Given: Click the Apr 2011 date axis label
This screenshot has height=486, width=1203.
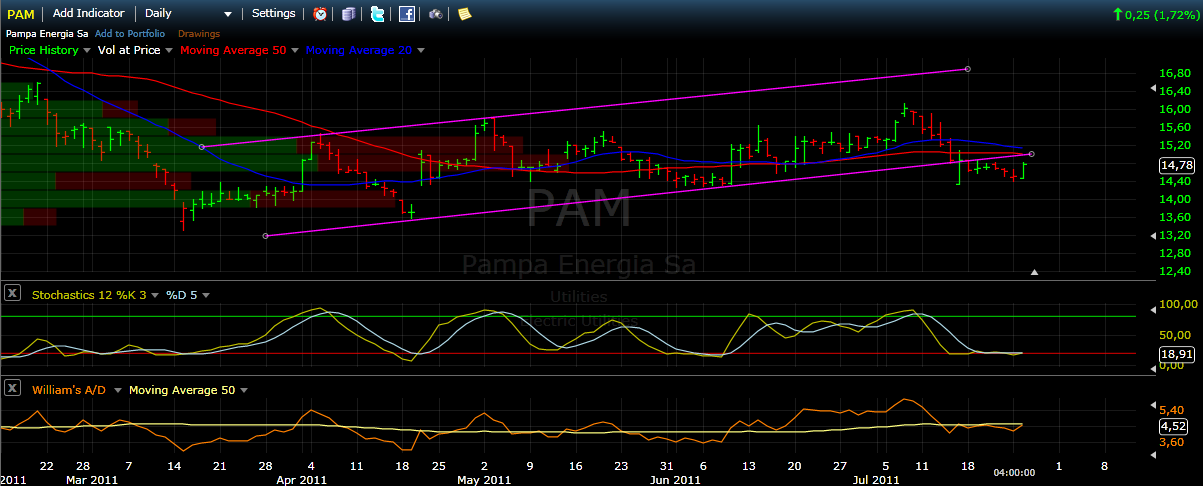Looking at the screenshot, I should coord(304,479).
